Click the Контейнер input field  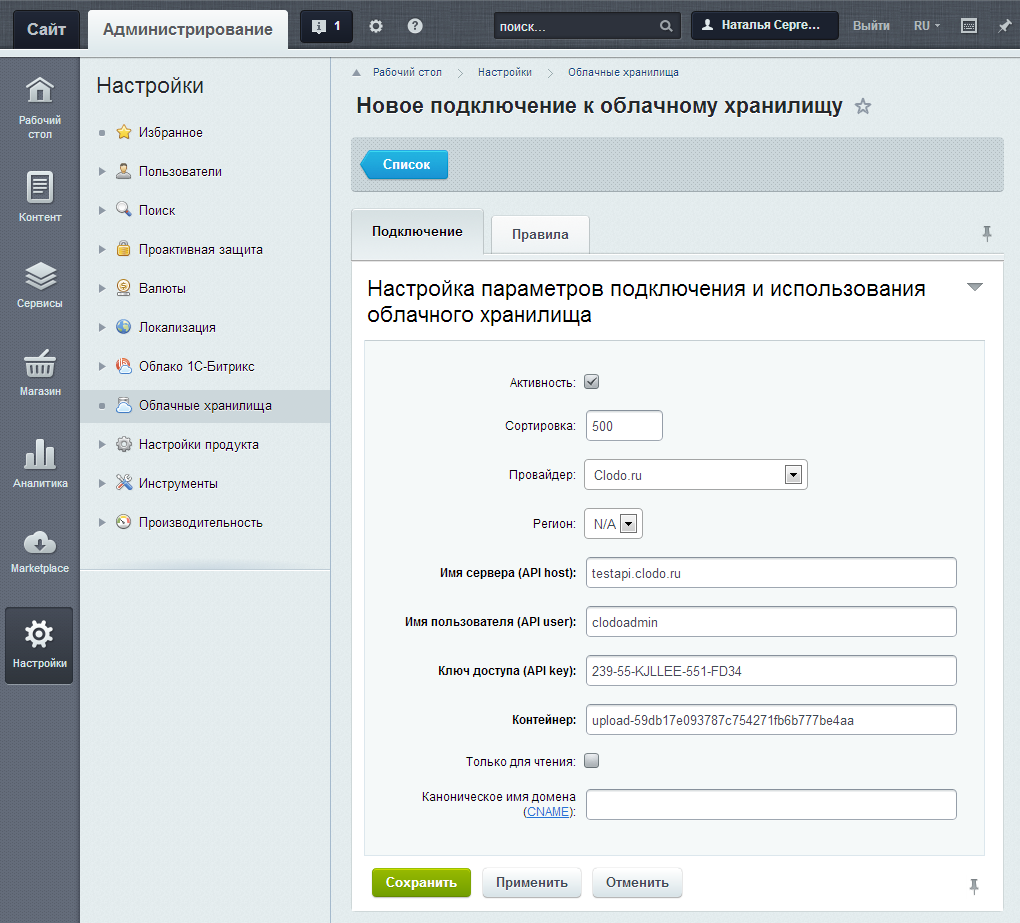tap(771, 720)
